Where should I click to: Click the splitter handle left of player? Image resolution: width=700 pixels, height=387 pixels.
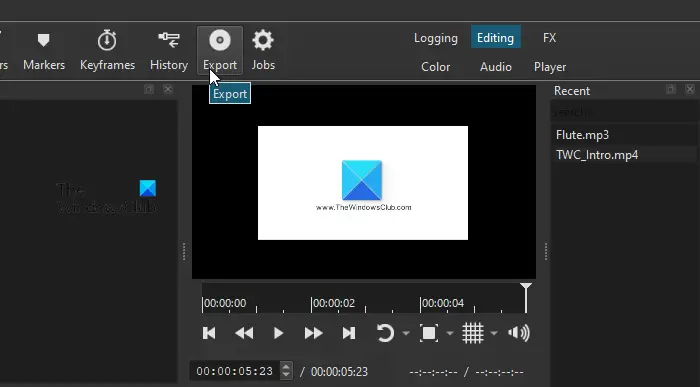(184, 251)
